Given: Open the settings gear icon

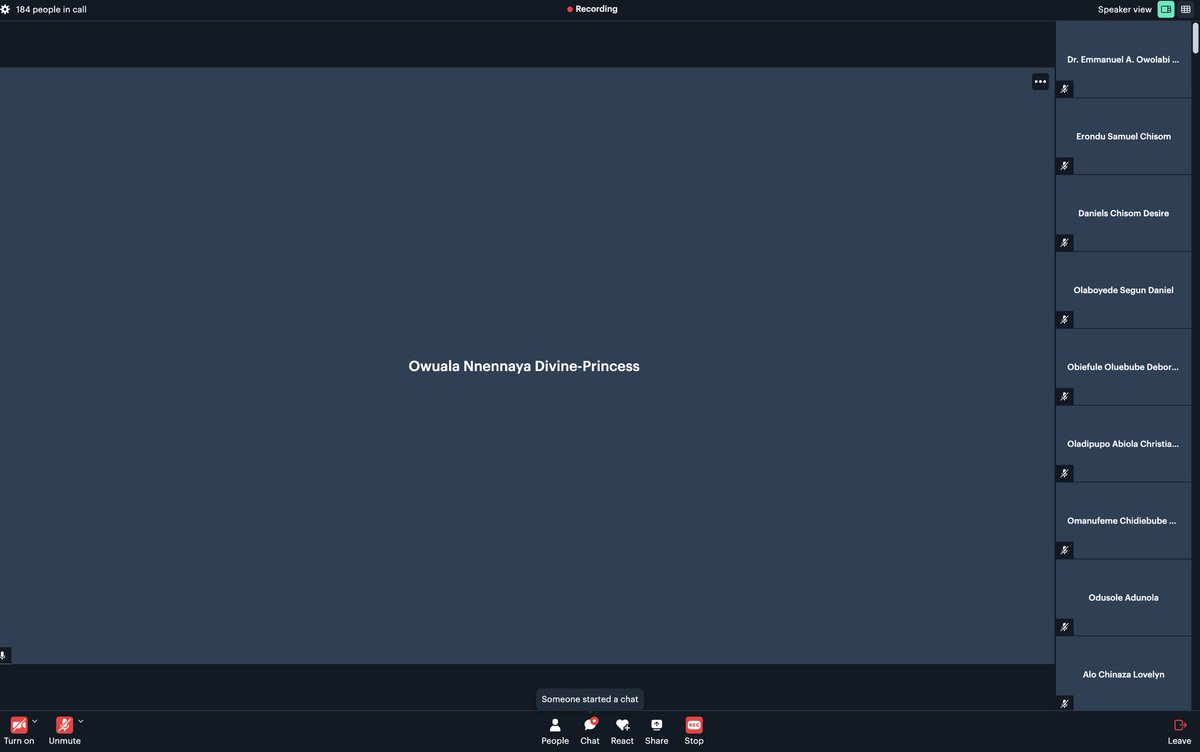Looking at the screenshot, I should [5, 9].
